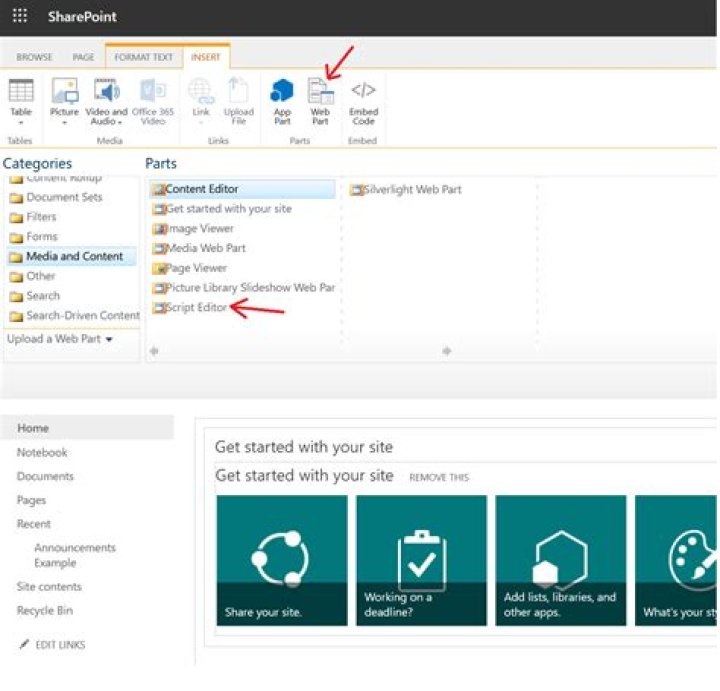This screenshot has width=720, height=691.
Task: Select Search-Driven Content category
Action: tap(74, 315)
